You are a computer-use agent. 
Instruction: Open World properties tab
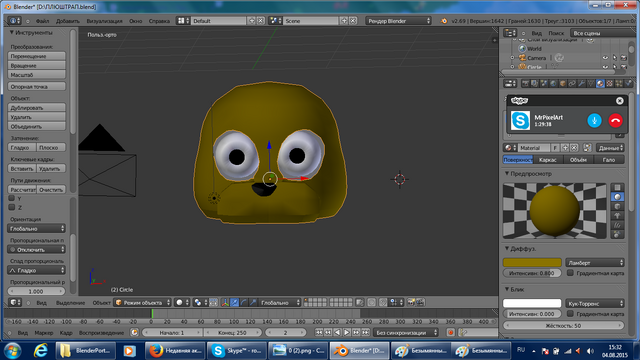pos(553,84)
